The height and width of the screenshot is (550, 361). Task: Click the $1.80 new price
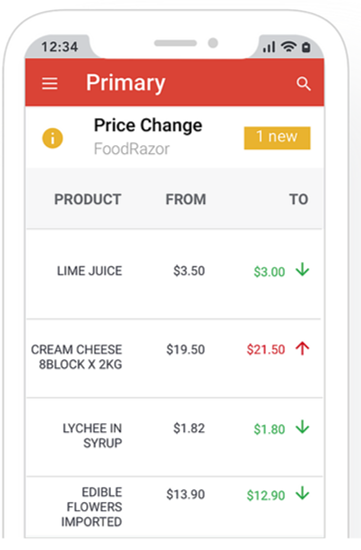coord(269,429)
